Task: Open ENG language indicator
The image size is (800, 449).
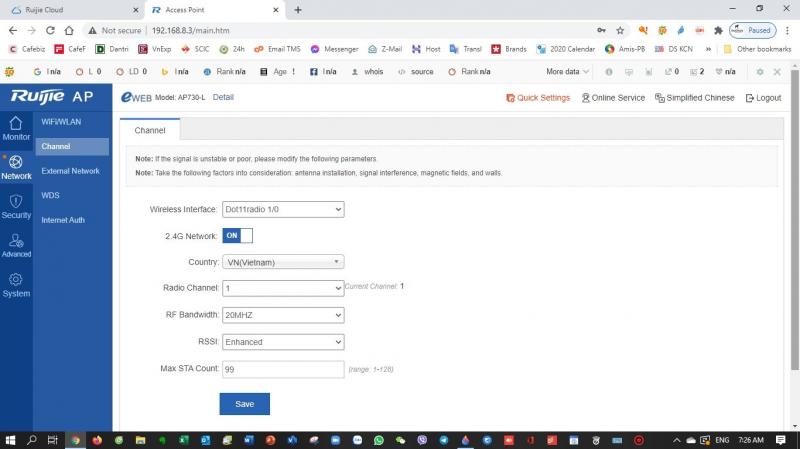Action: [722, 440]
